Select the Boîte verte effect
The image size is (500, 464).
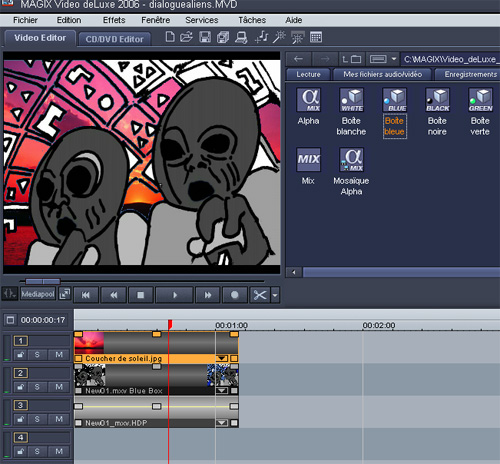click(x=480, y=100)
